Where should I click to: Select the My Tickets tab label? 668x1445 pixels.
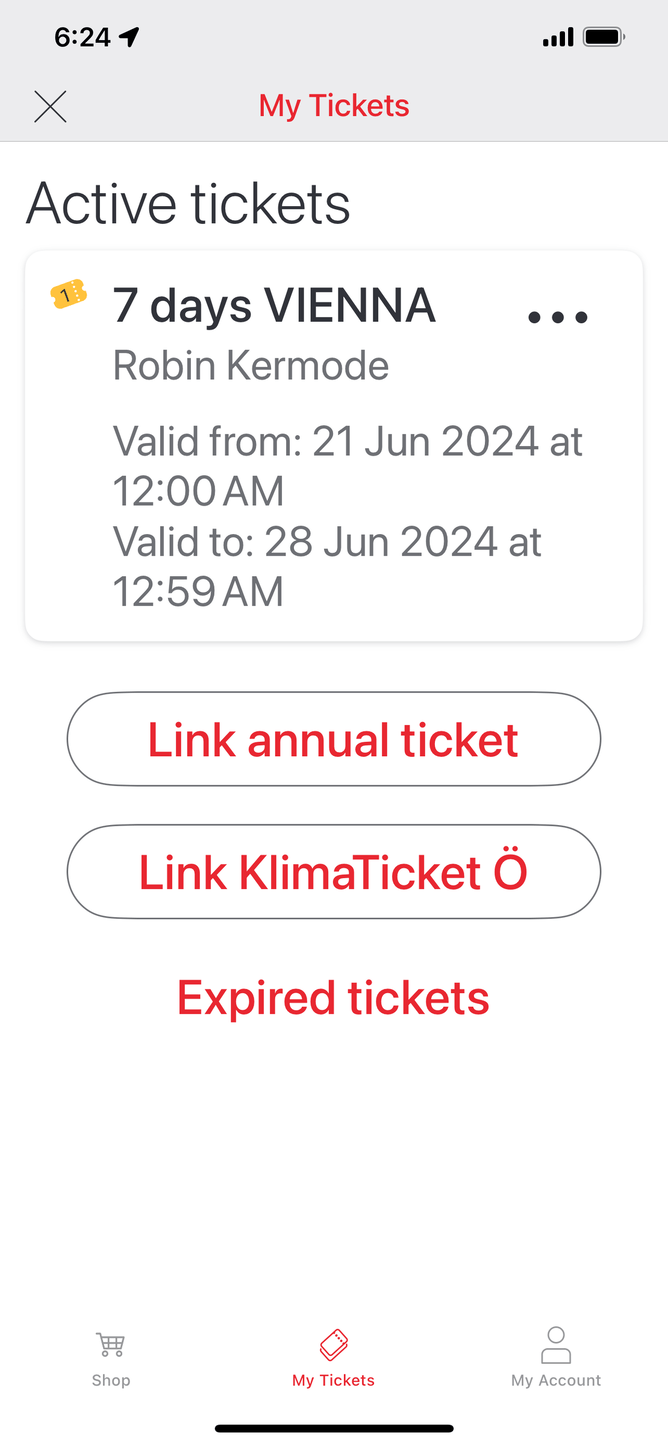click(333, 1380)
